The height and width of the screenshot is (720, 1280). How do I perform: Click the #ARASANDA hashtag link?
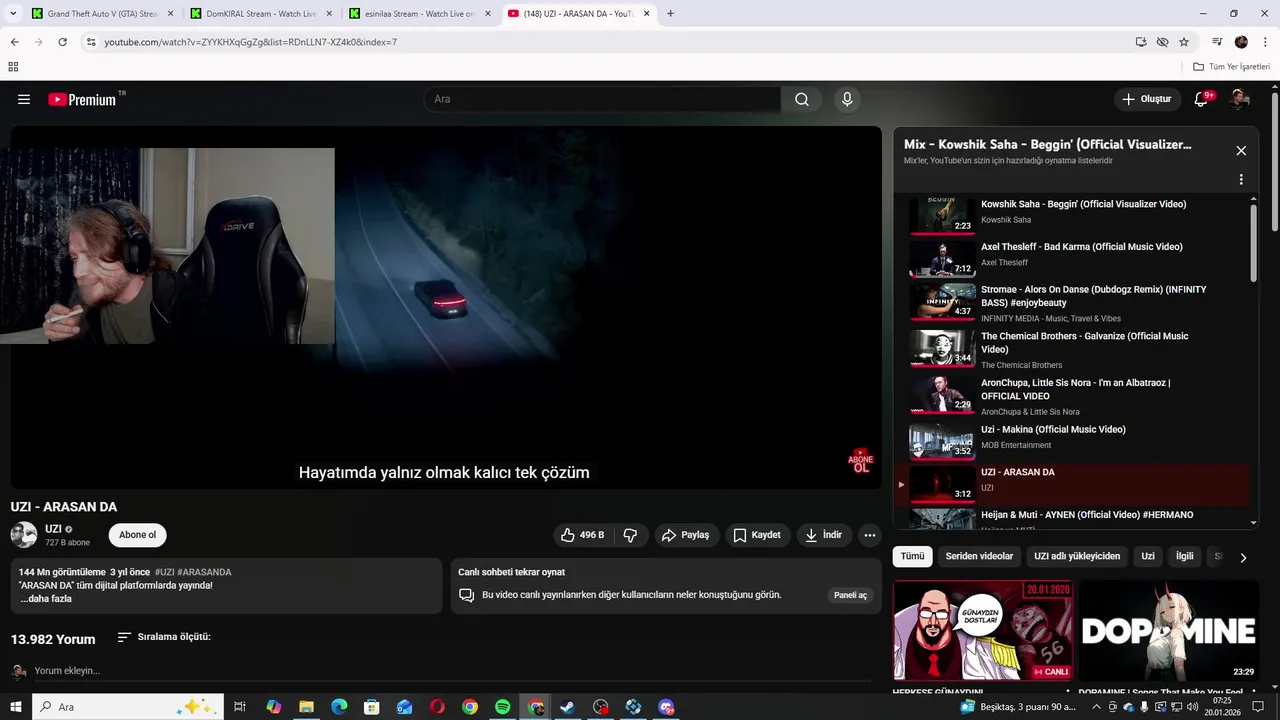(x=204, y=572)
